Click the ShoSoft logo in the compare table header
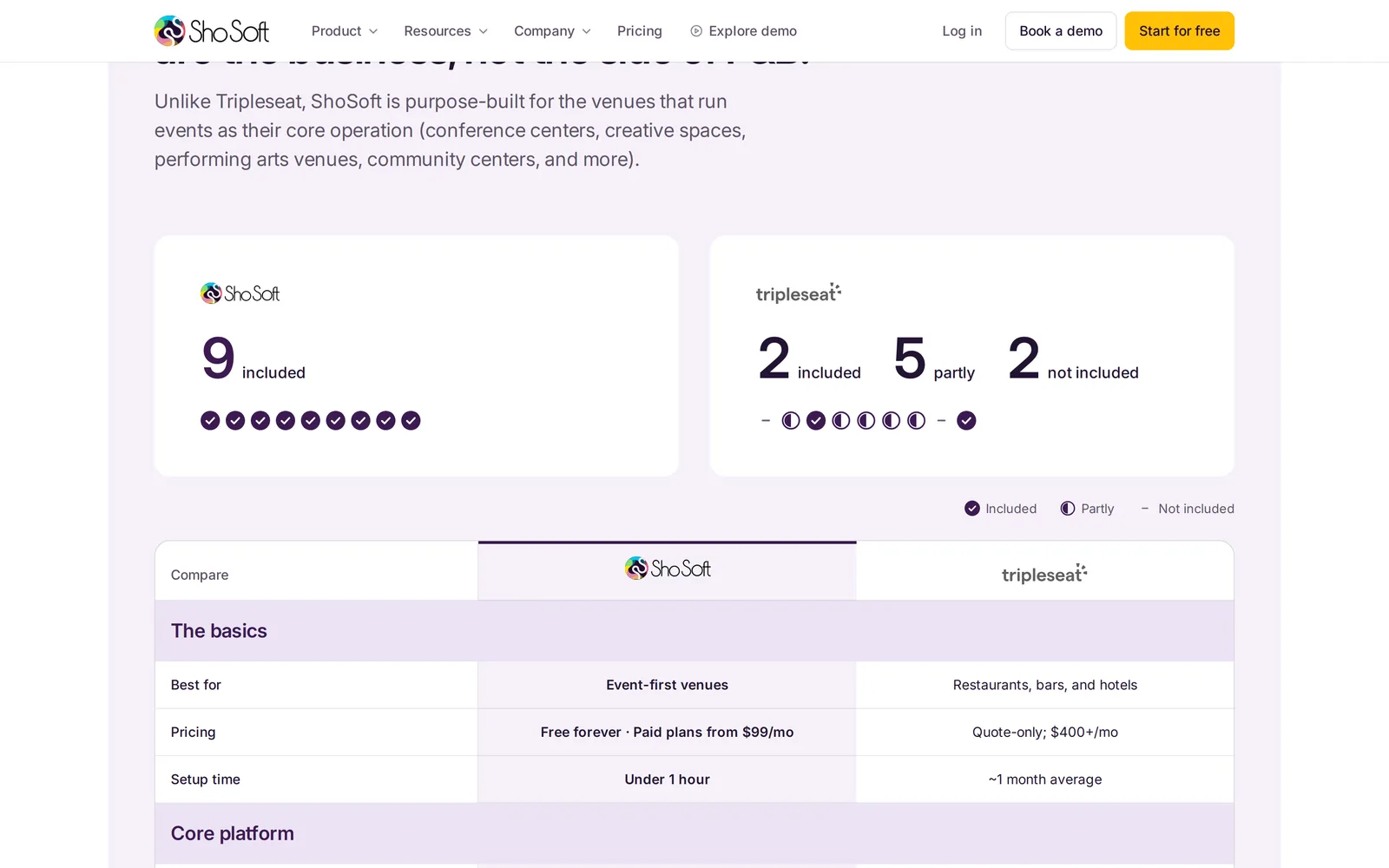 click(x=668, y=569)
